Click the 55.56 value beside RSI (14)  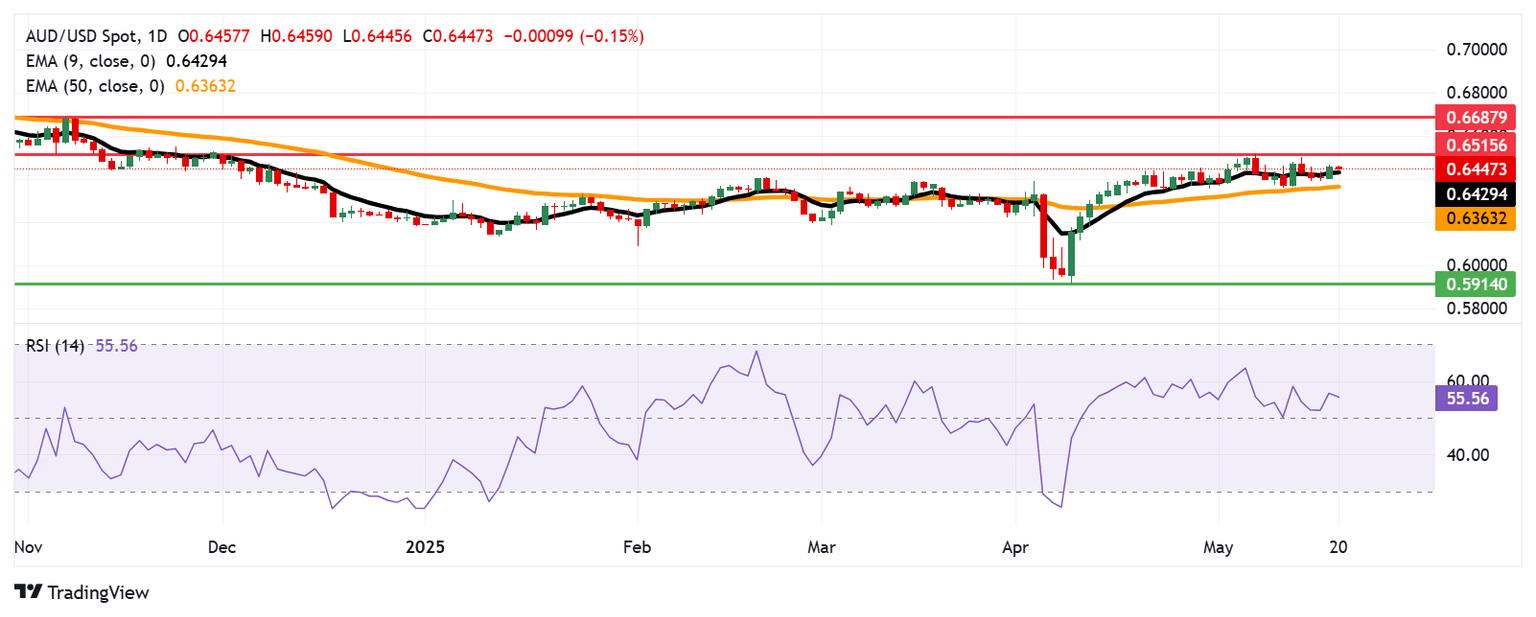pos(116,345)
